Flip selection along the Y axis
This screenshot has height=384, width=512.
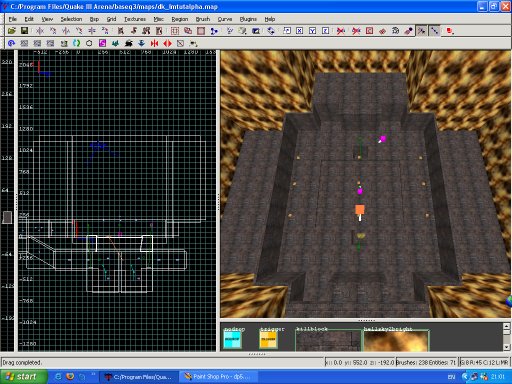pyautogui.click(x=66, y=31)
